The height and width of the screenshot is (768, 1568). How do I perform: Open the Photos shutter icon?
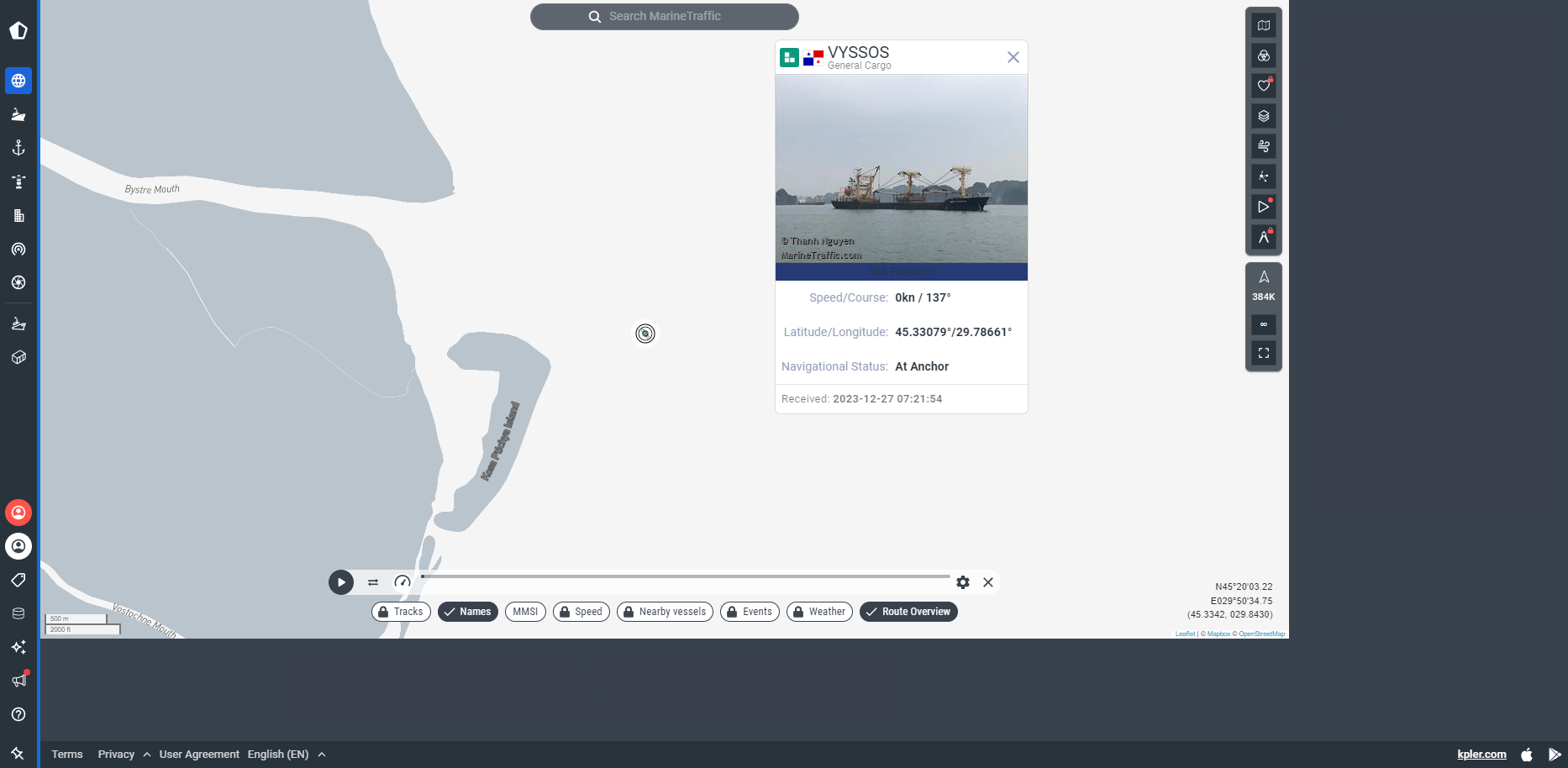[18, 282]
